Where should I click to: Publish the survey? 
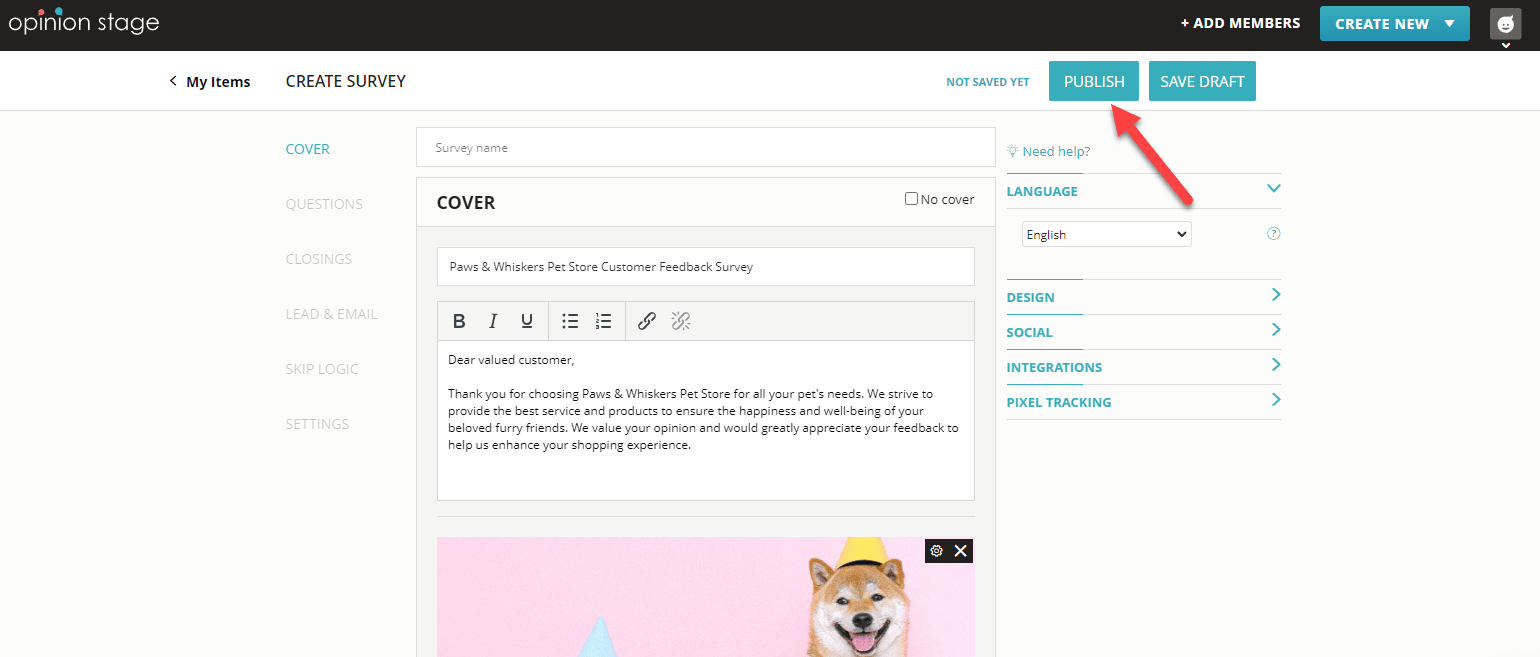[1093, 82]
